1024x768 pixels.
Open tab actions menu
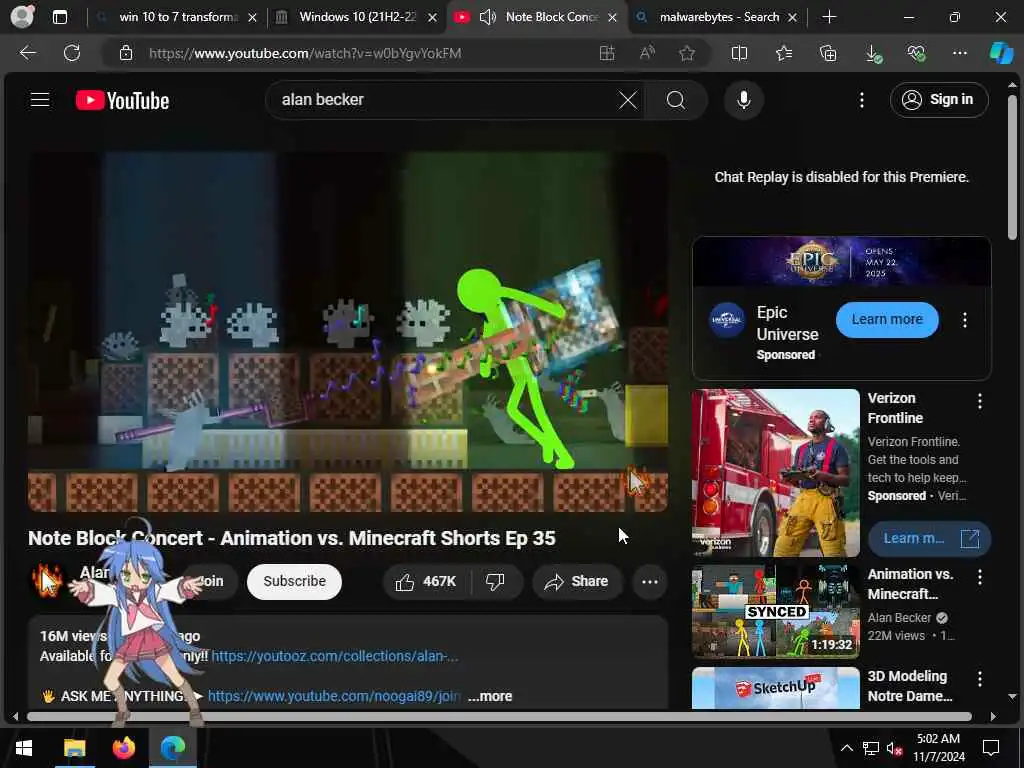60,17
